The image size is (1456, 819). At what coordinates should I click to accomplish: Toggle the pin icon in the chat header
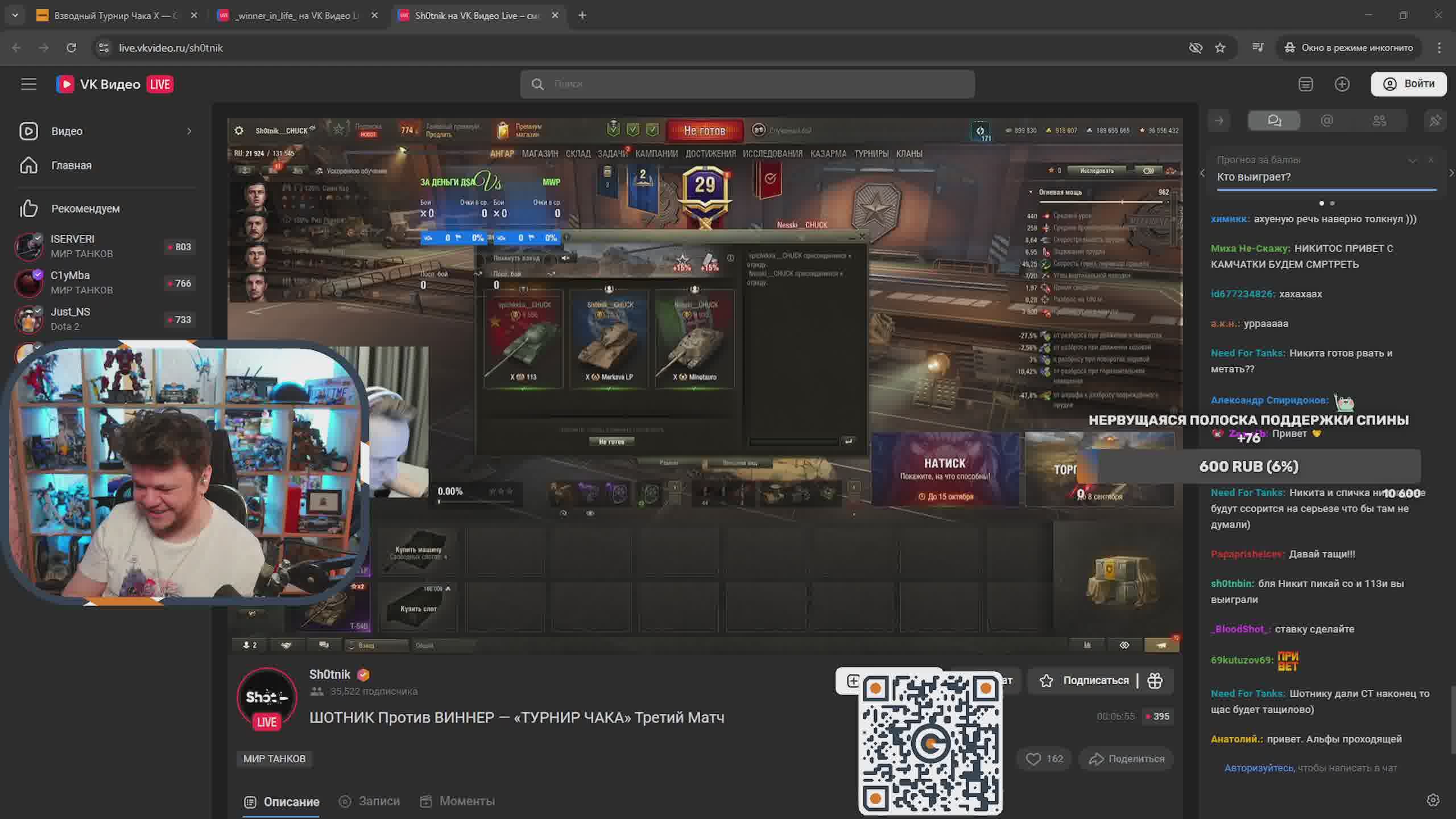tap(1435, 121)
